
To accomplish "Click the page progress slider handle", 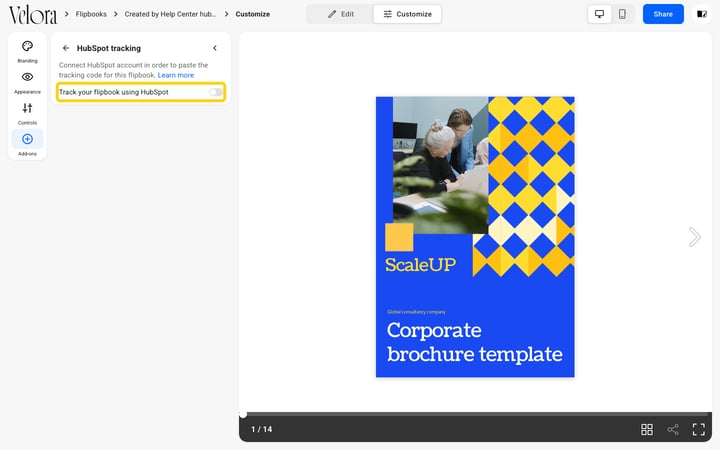I will [x=243, y=415].
